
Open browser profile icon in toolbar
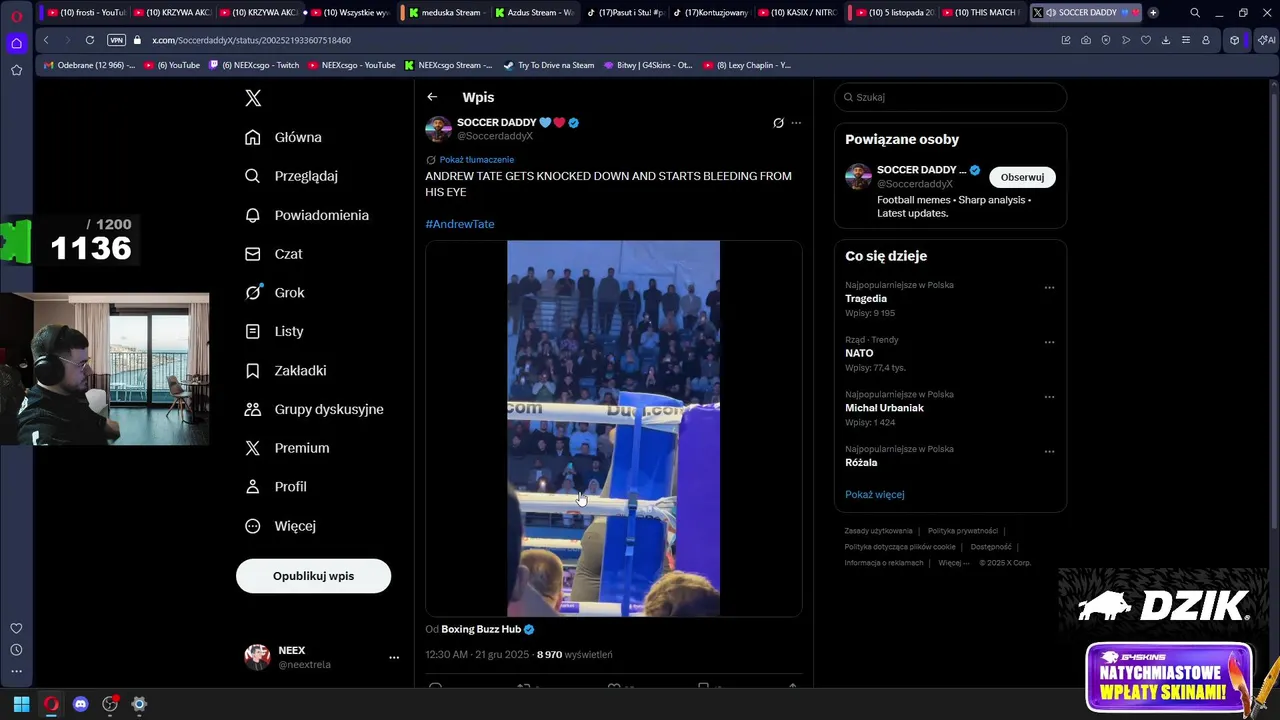pos(1206,40)
